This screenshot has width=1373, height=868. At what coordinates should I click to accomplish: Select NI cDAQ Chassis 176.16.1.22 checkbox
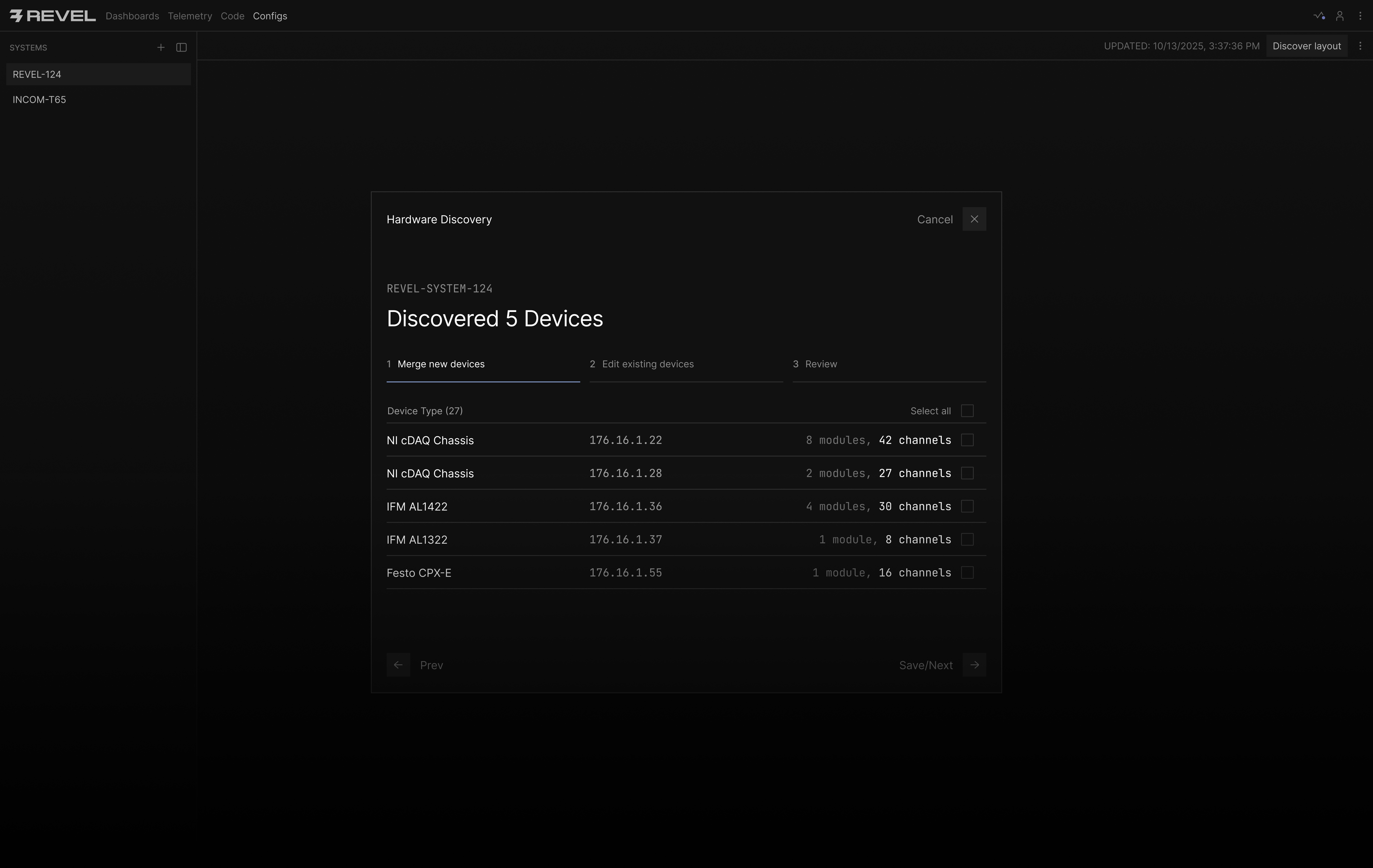(x=967, y=440)
